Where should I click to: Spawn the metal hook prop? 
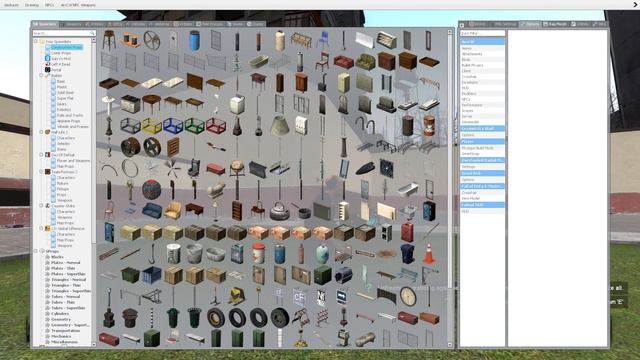click(151, 254)
